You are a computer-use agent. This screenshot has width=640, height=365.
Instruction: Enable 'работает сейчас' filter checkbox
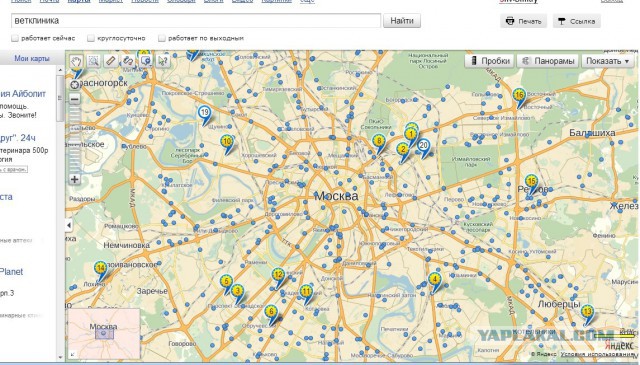pyautogui.click(x=15, y=38)
